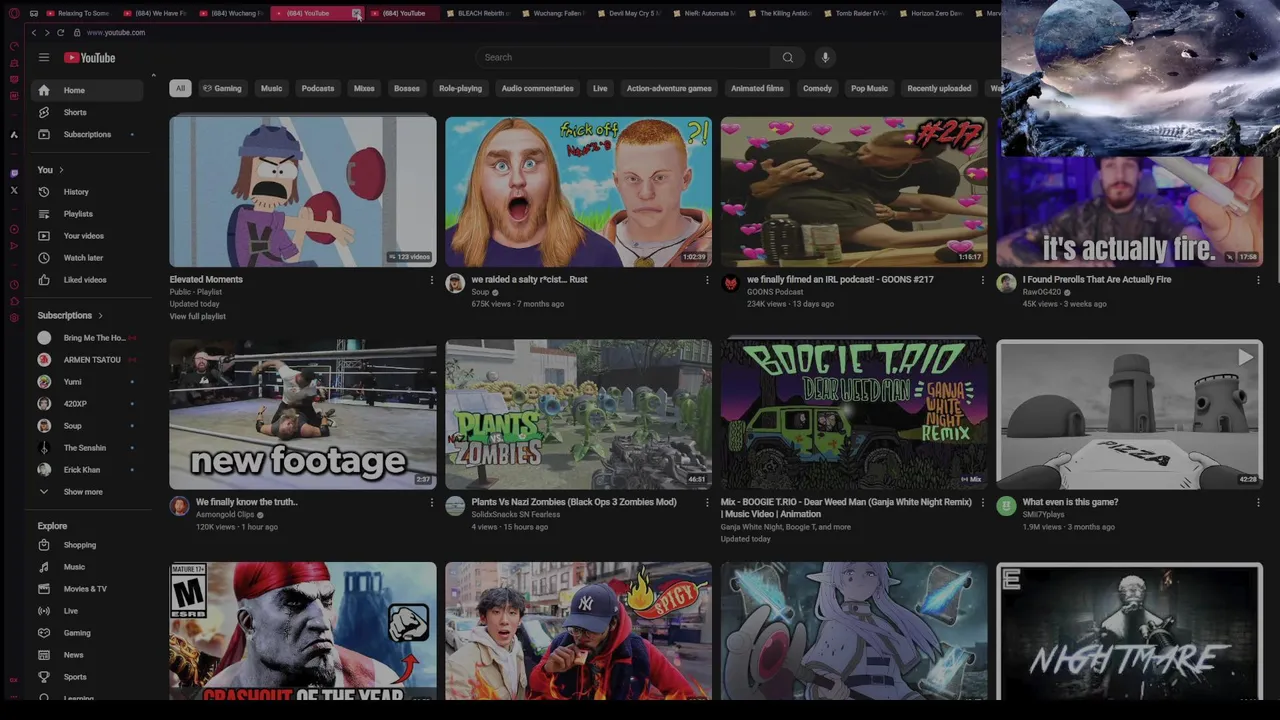Click the search magnifier button

point(788,57)
